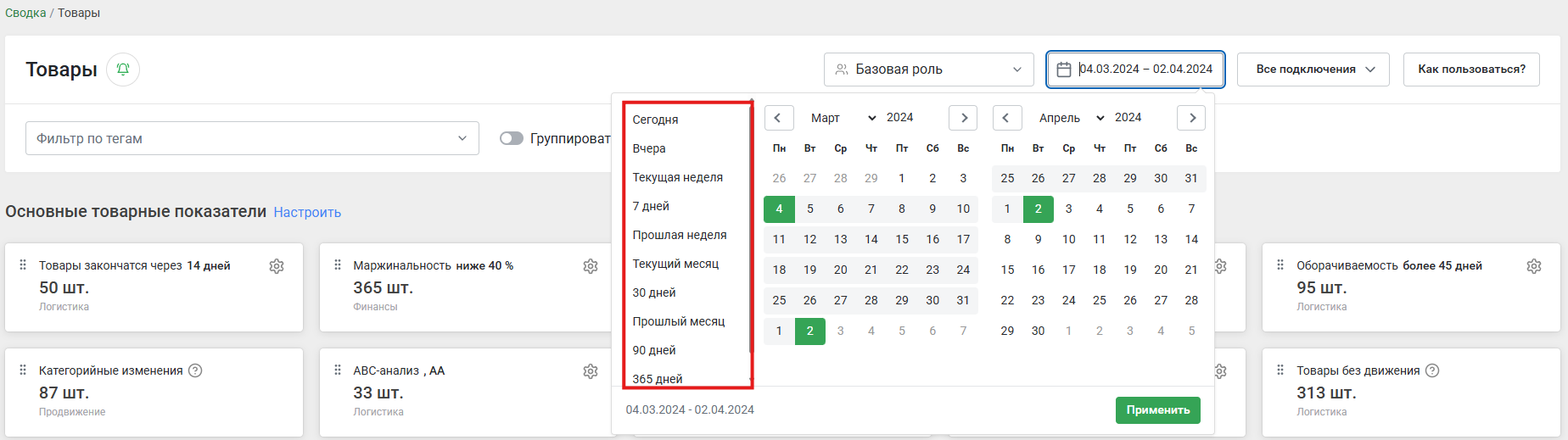
Task: Click gear icon on ABC-анализ card
Action: click(x=591, y=371)
